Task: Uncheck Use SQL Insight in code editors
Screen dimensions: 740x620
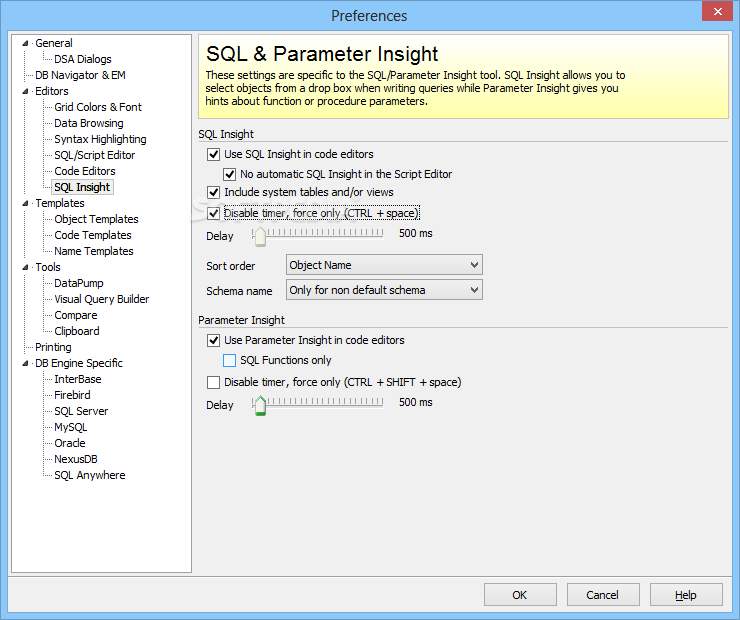Action: (213, 154)
